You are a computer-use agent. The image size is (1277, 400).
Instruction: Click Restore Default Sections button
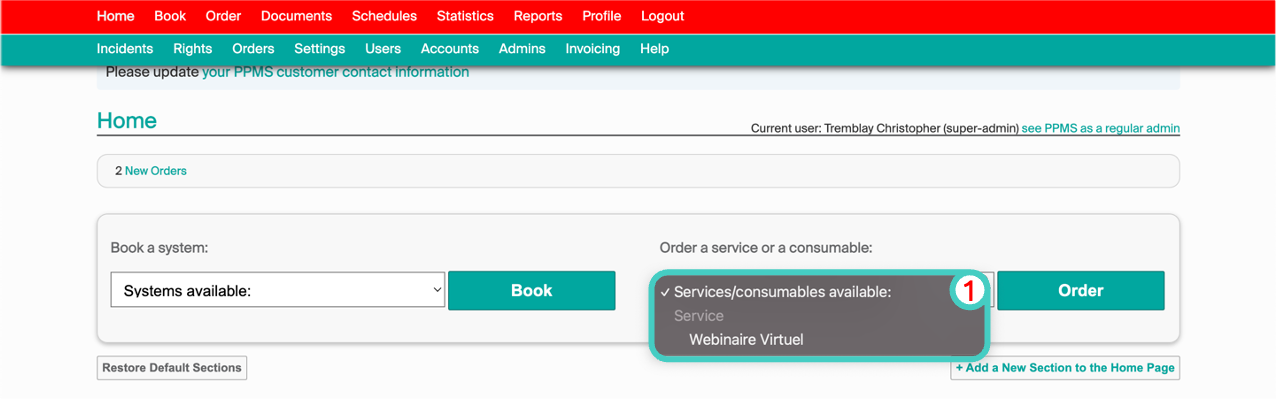click(x=172, y=368)
